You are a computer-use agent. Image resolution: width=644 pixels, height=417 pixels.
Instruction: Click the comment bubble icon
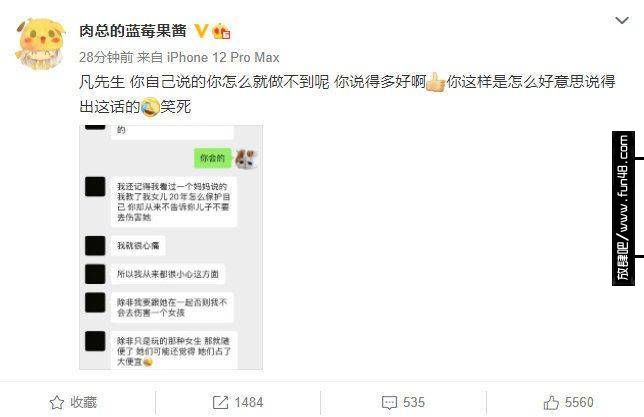click(389, 403)
